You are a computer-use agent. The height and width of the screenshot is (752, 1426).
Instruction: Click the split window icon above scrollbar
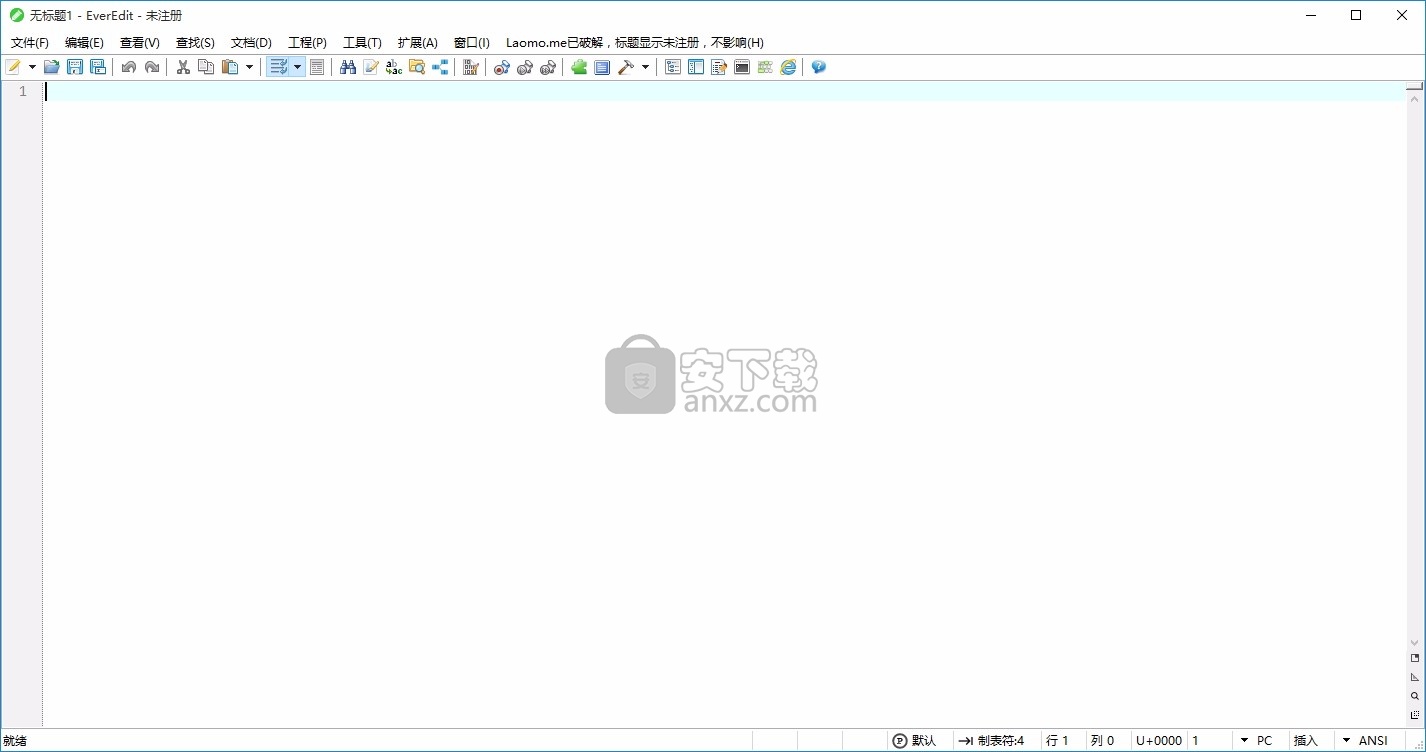pyautogui.click(x=1415, y=88)
